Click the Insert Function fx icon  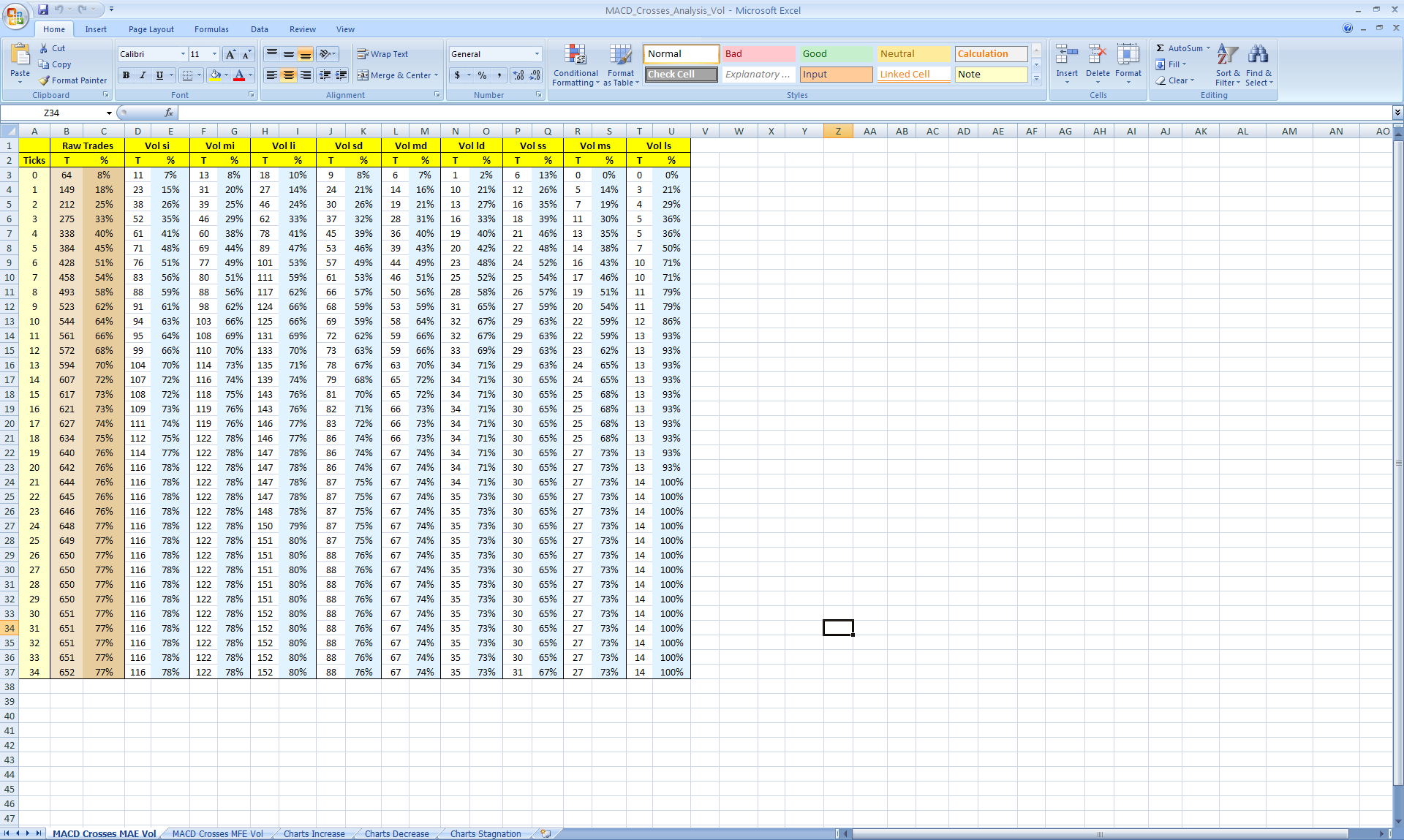tap(169, 113)
